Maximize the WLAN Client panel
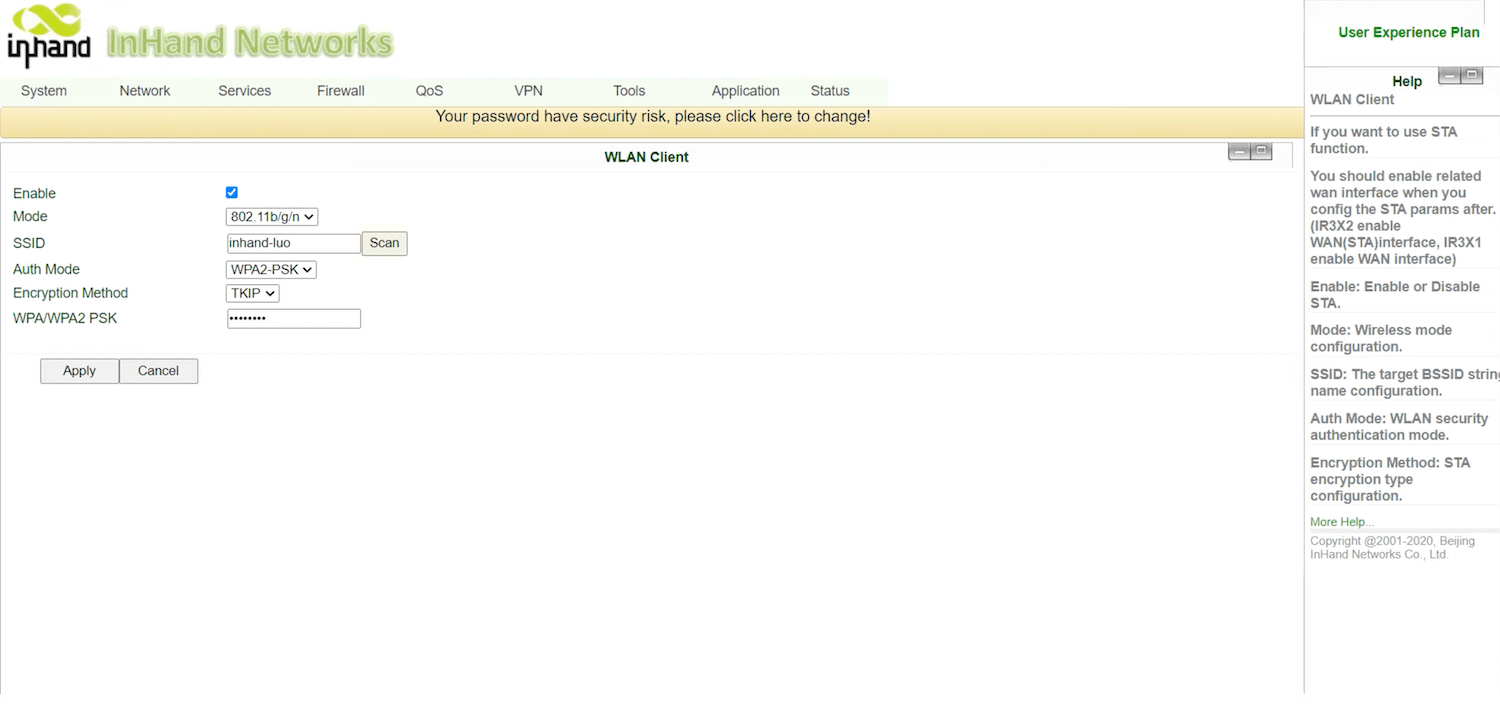The height and width of the screenshot is (722, 1500). click(1262, 151)
